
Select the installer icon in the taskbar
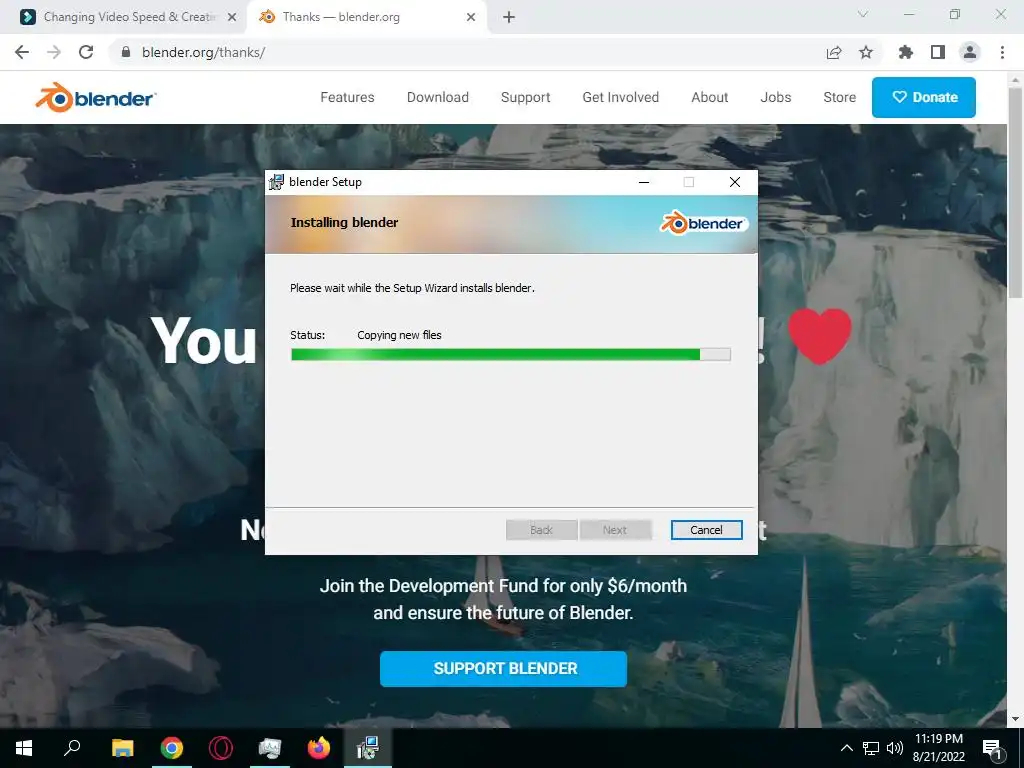pyautogui.click(x=368, y=748)
